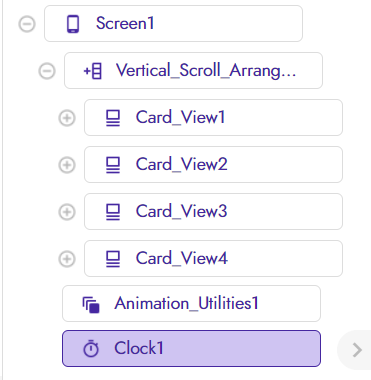Image resolution: width=371 pixels, height=380 pixels.
Task: Click the card icon next to Card_View2
Action: pyautogui.click(x=113, y=165)
